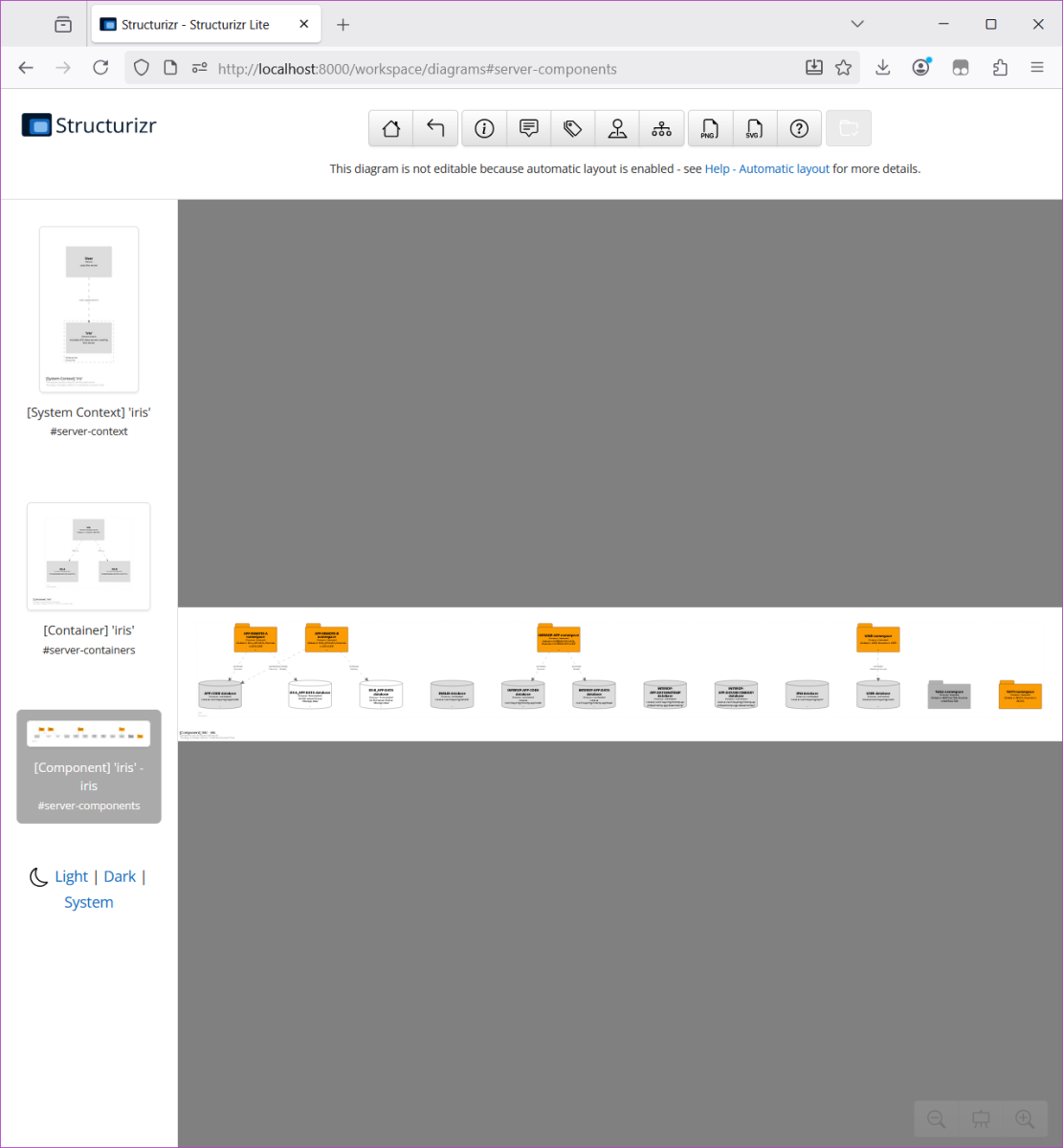Open the Container 'iris' diagram thumbnail

tap(89, 556)
